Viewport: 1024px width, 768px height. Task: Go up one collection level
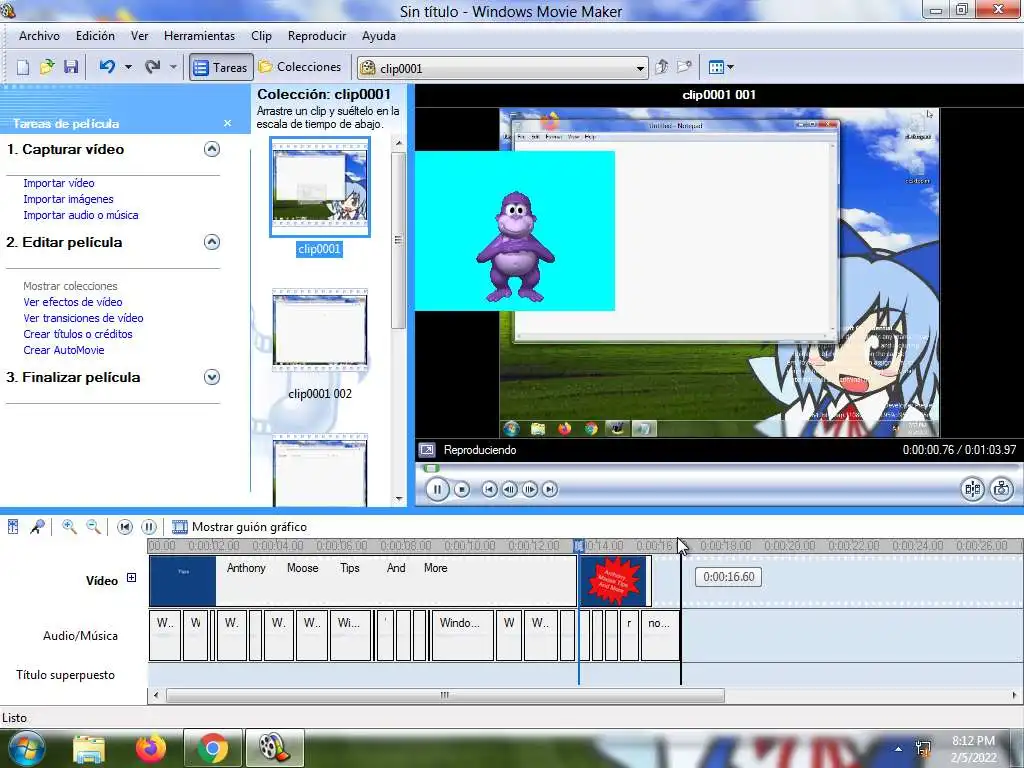point(662,67)
